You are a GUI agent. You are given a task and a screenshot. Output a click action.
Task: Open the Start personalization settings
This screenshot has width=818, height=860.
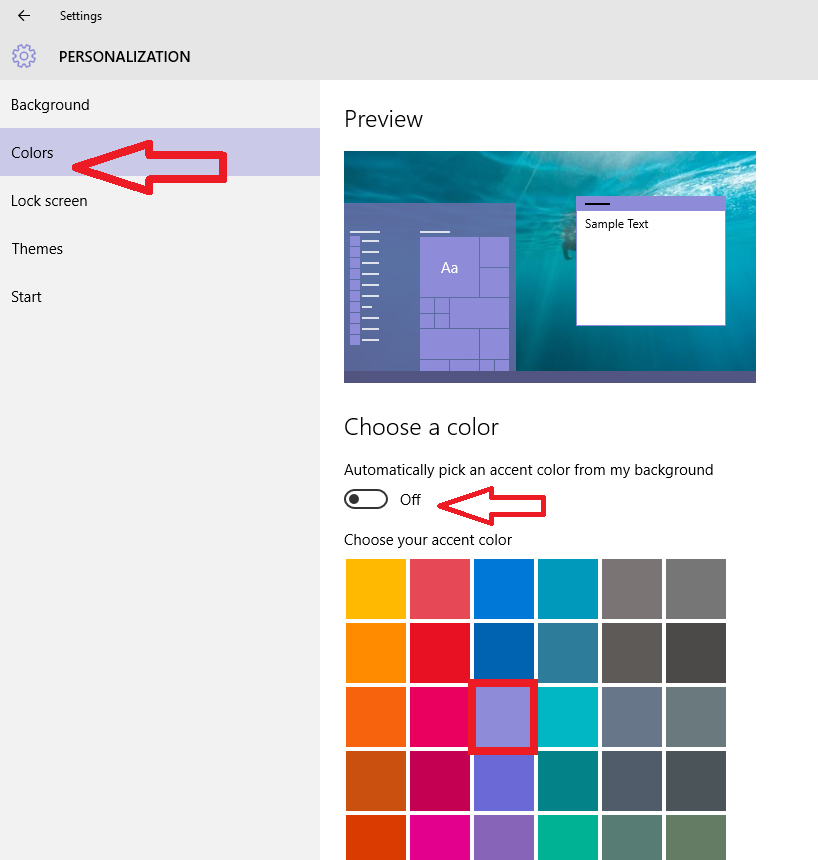26,296
